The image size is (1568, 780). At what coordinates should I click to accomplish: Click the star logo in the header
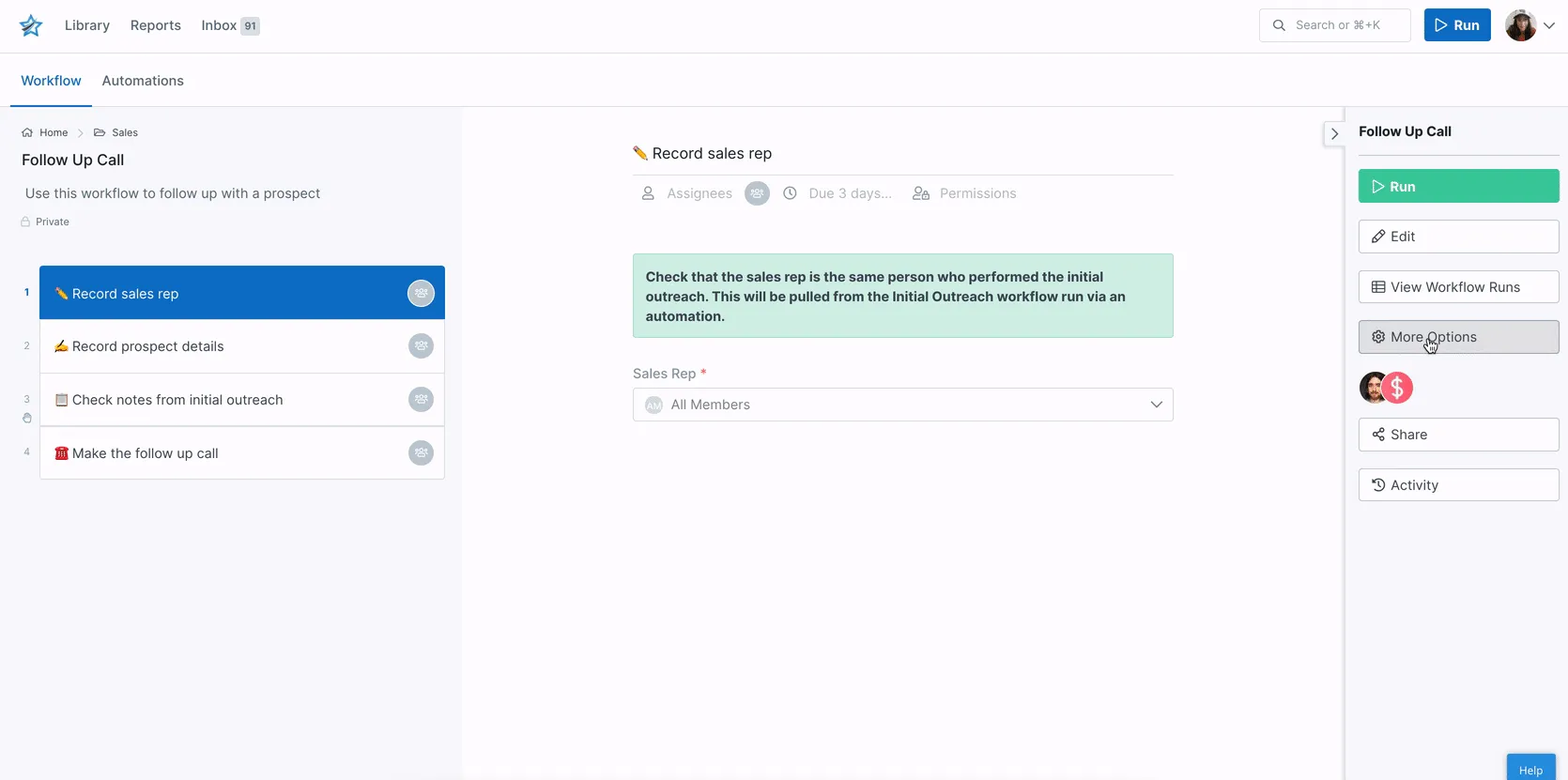(31, 25)
